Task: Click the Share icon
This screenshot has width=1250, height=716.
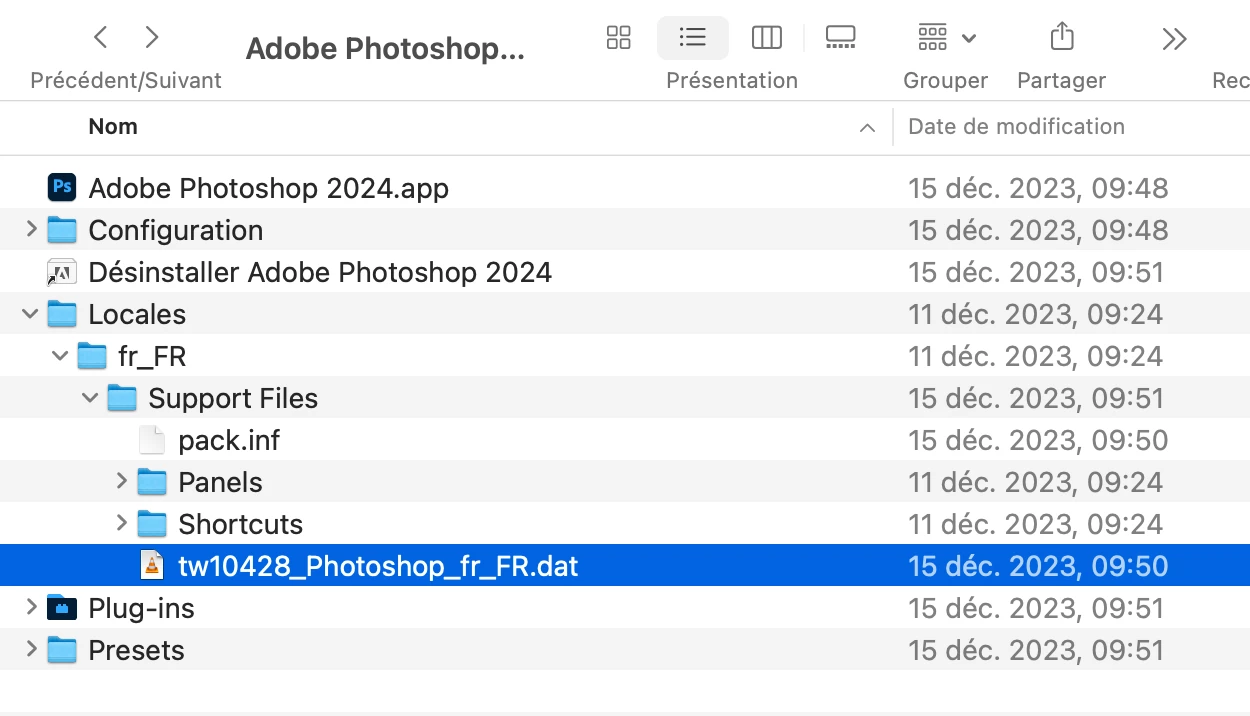Action: 1061,38
